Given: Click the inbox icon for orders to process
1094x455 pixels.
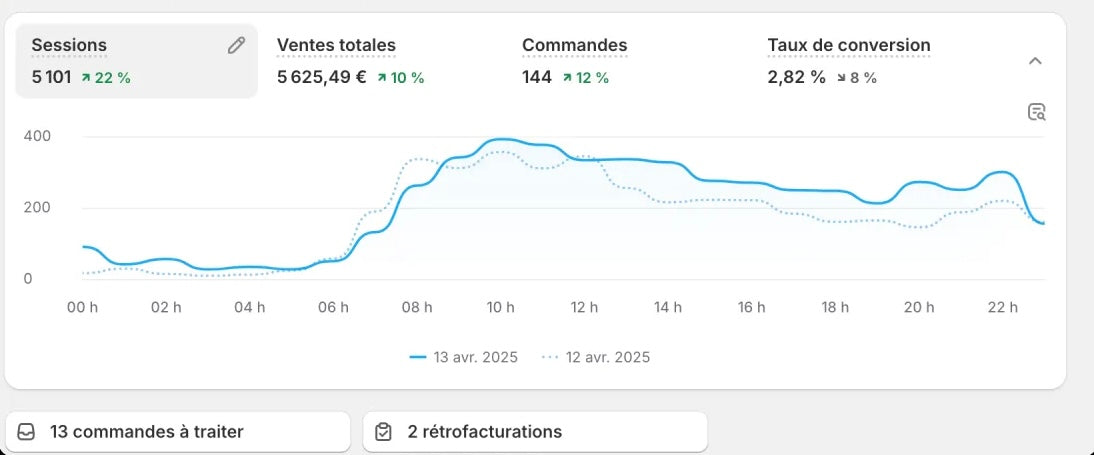Looking at the screenshot, I should 27,432.
